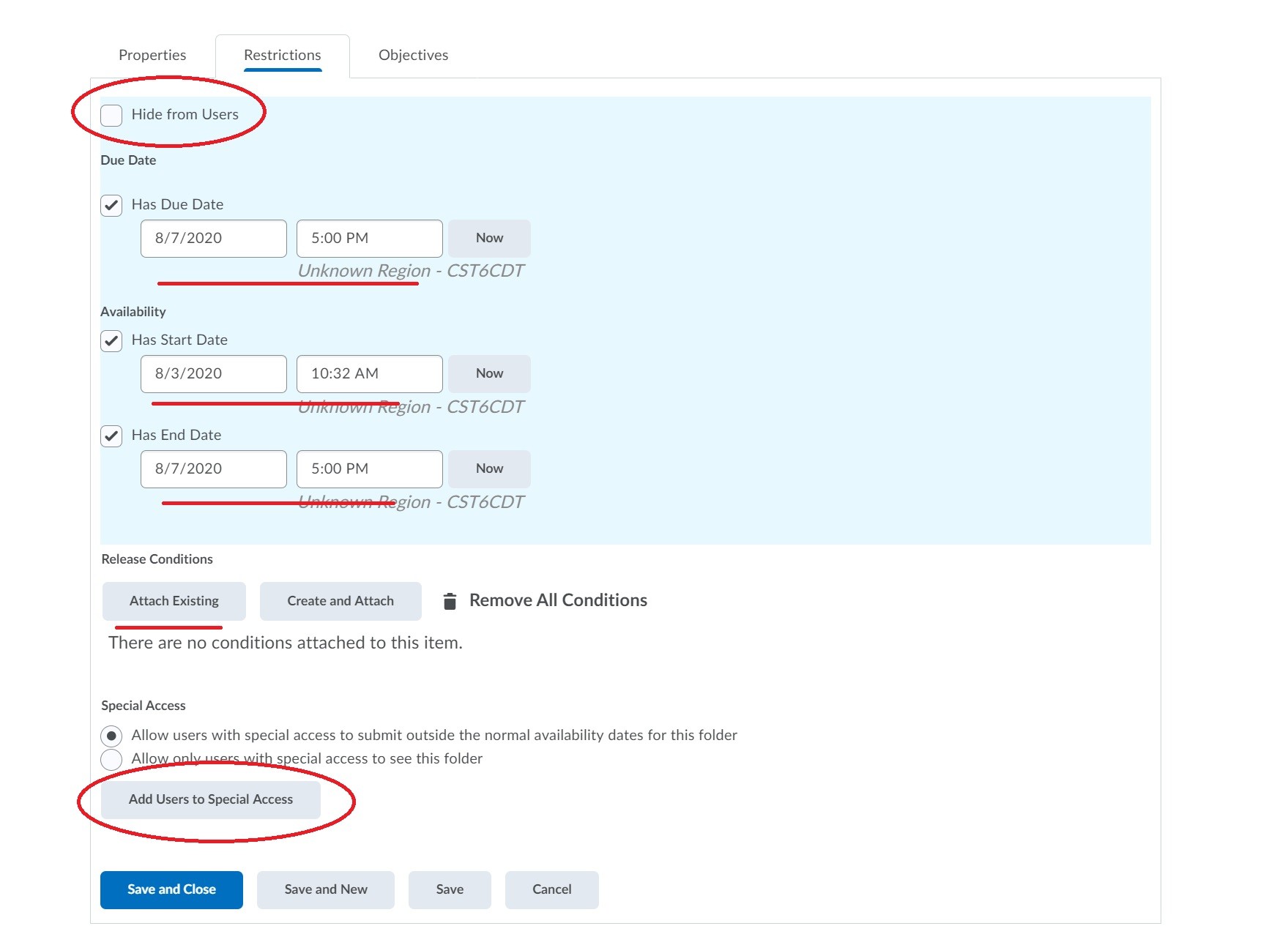Open Add Users to Special Access
This screenshot has height=926, width=1288.
coord(211,799)
